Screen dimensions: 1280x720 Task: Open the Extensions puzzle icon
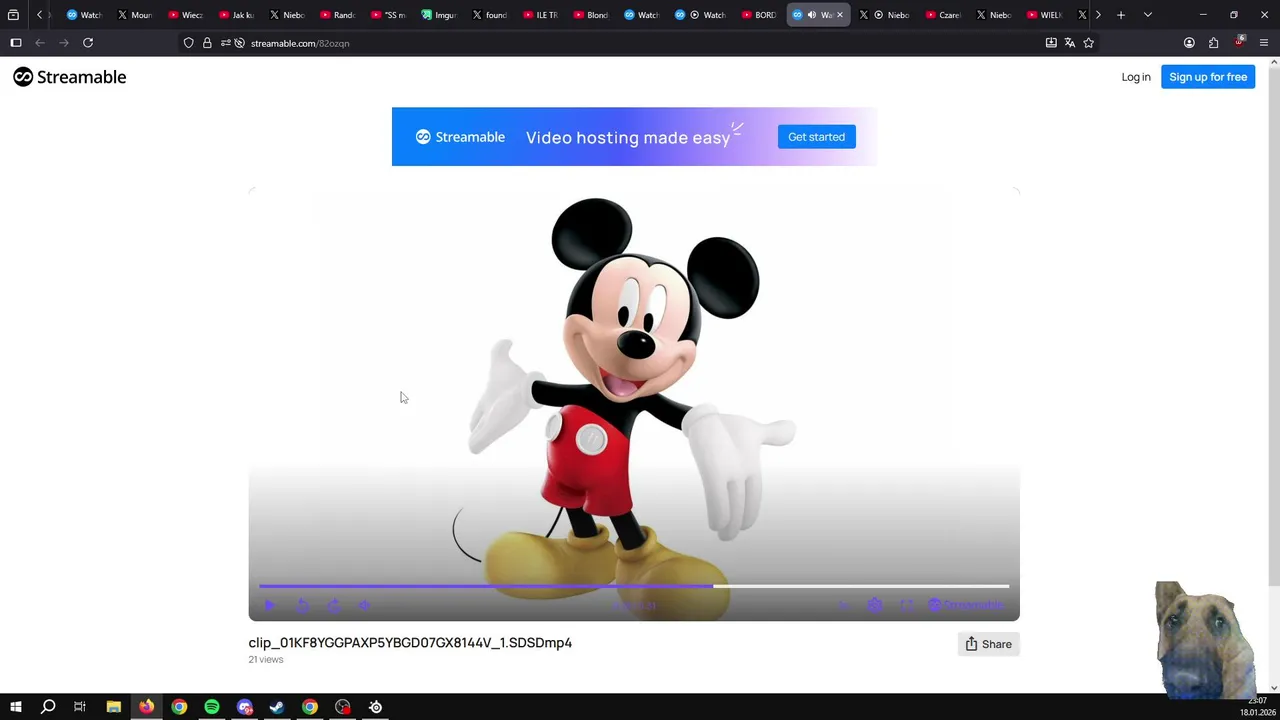coord(1214,43)
